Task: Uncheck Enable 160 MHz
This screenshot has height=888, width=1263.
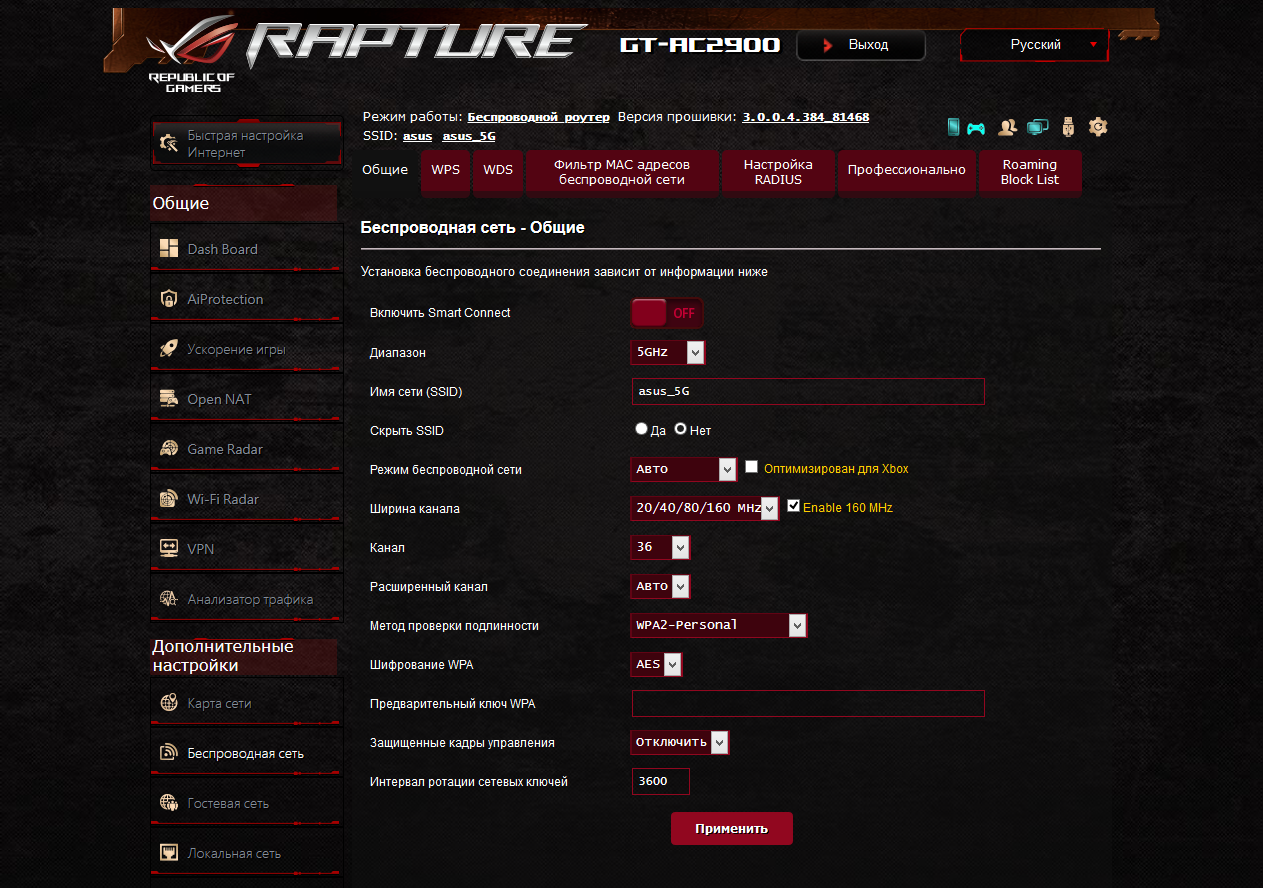Action: [x=794, y=506]
